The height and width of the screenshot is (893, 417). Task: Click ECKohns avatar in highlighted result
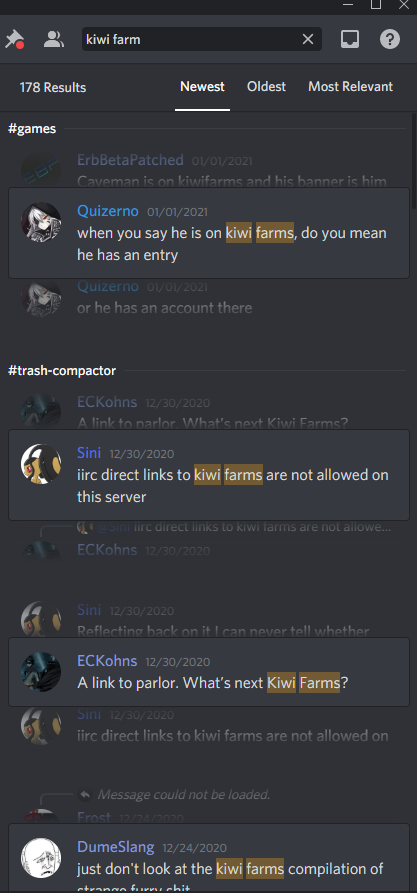(41, 672)
